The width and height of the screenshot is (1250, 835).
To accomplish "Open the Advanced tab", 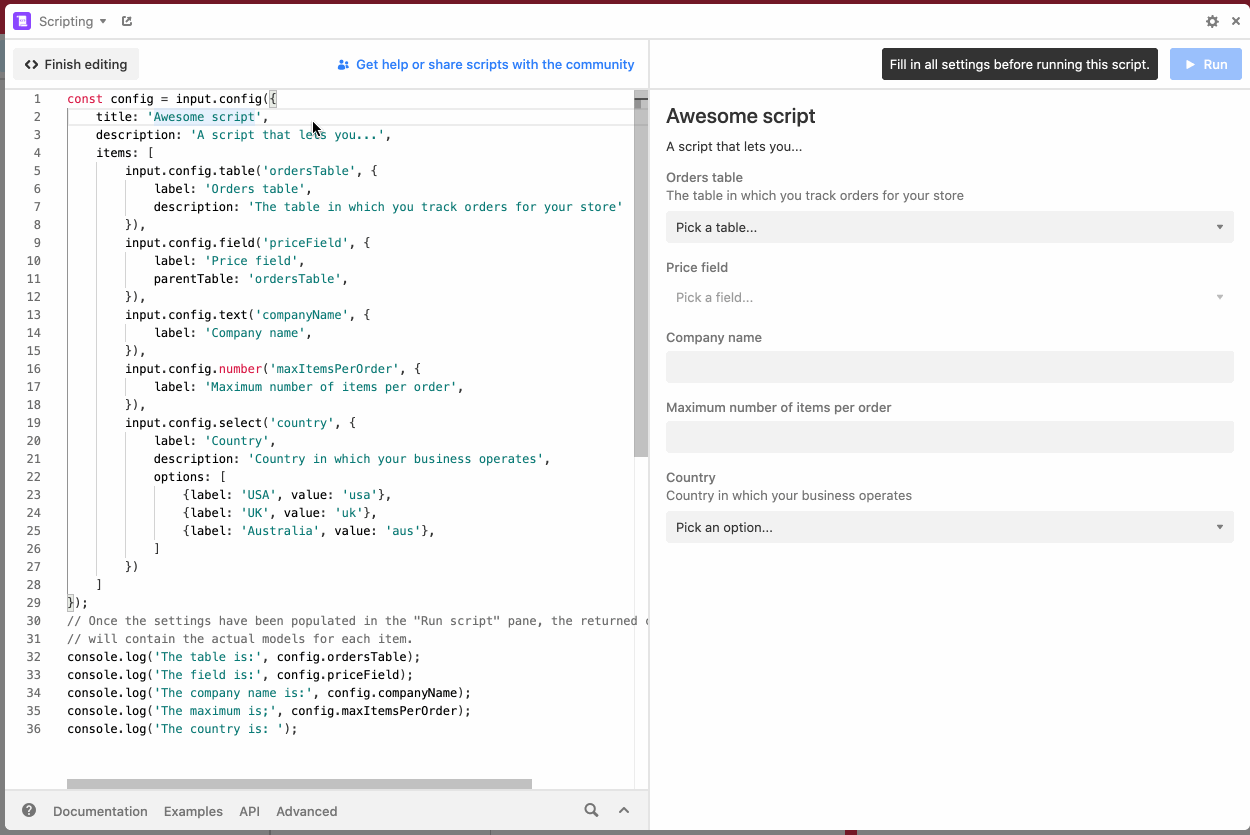I will point(306,811).
